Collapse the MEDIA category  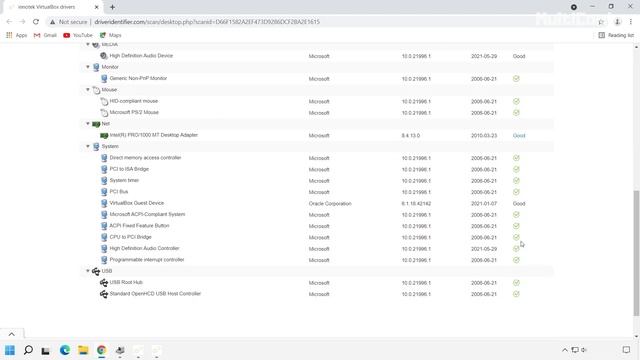(x=88, y=44)
